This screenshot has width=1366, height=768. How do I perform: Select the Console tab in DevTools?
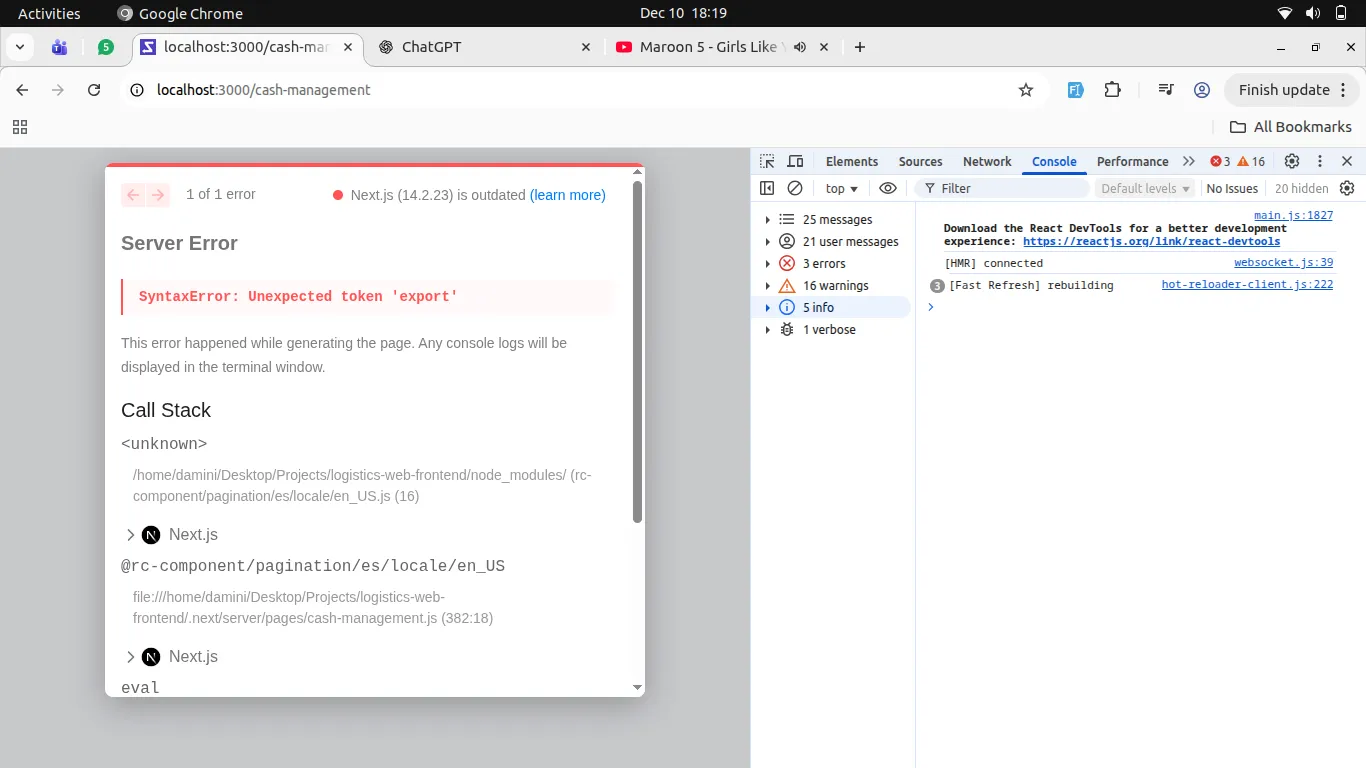tap(1054, 161)
